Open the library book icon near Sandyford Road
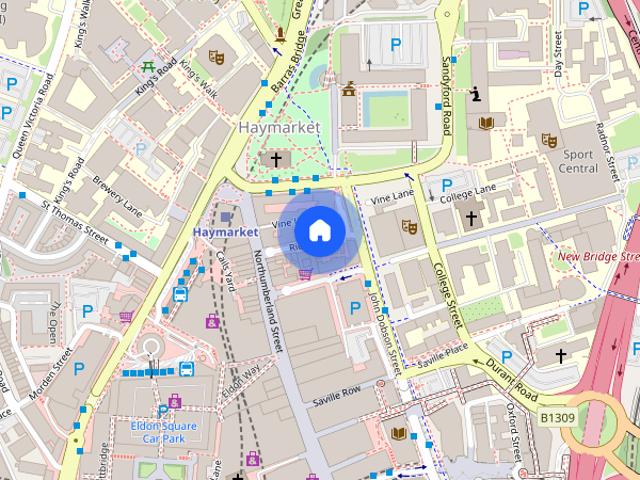Screen dimensions: 640x480 (x=486, y=122)
